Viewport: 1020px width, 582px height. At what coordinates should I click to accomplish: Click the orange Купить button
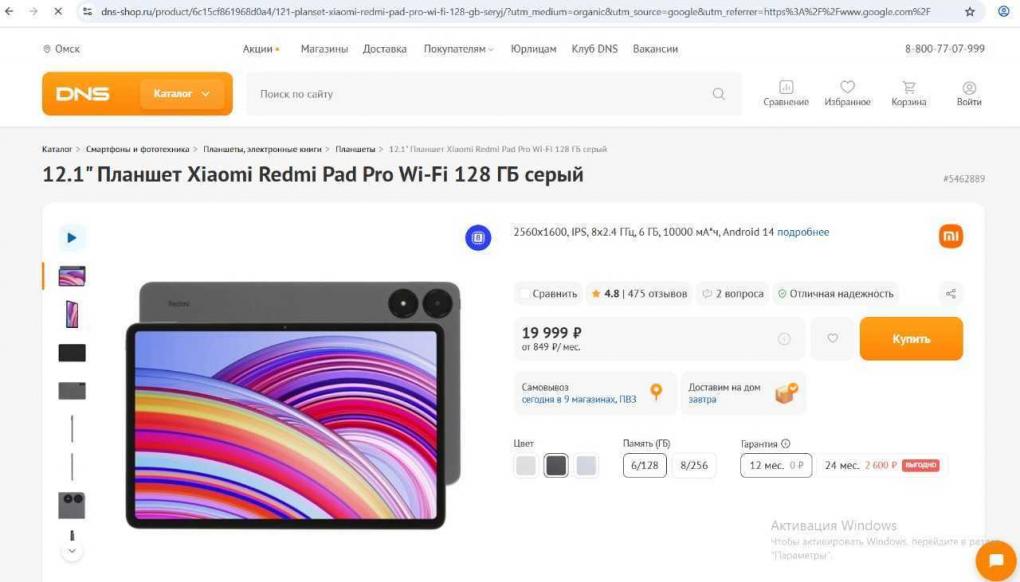(x=911, y=339)
